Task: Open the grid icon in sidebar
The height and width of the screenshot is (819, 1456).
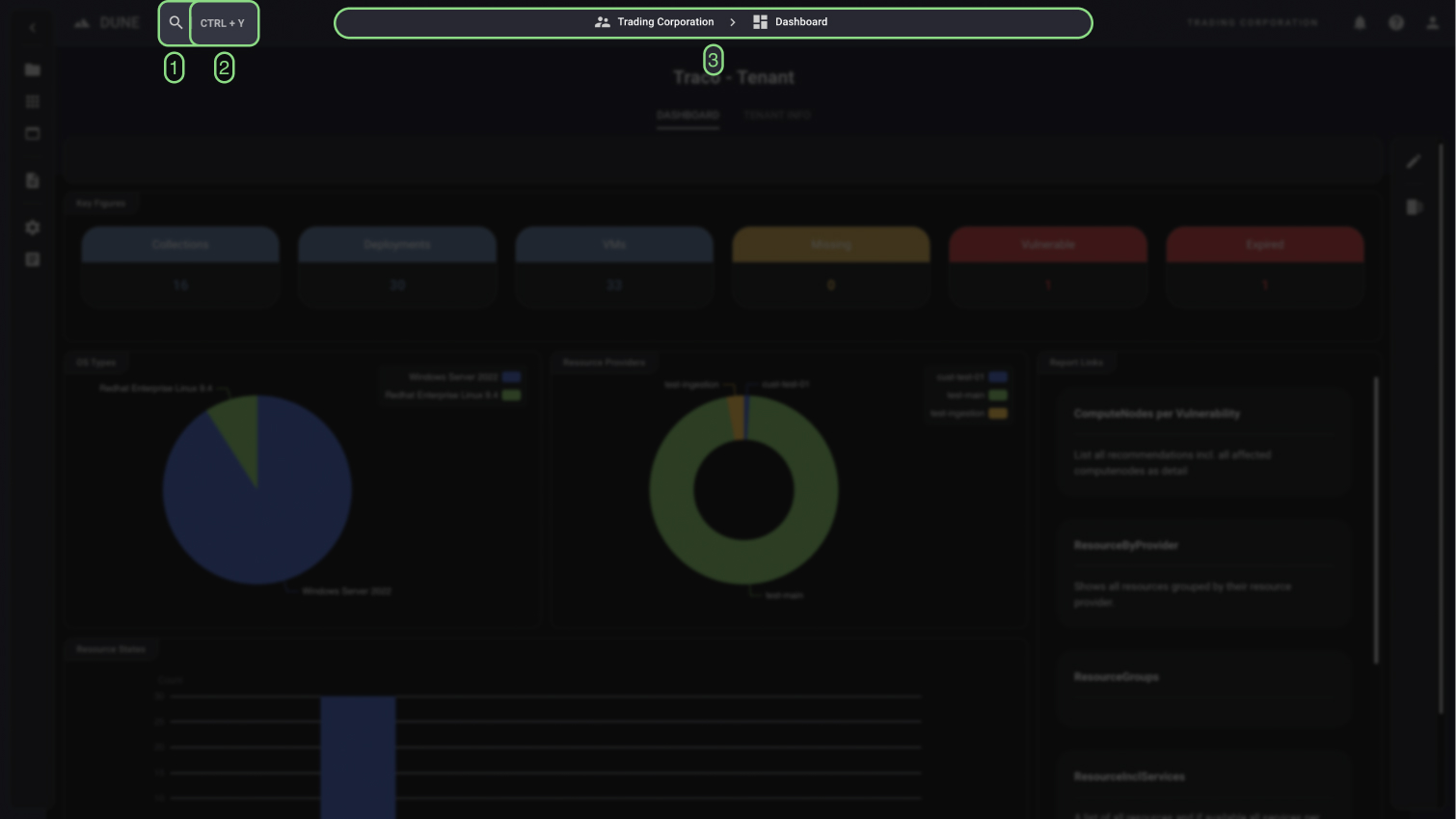Action: click(32, 101)
